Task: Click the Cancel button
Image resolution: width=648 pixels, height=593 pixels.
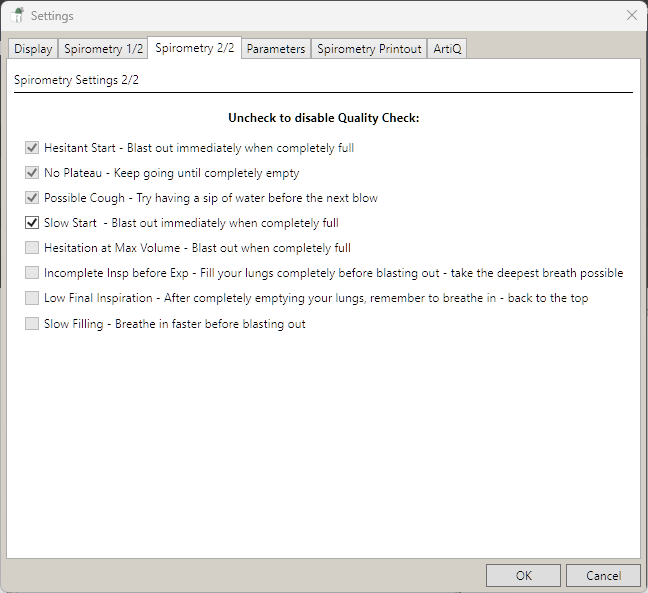Action: (603, 575)
